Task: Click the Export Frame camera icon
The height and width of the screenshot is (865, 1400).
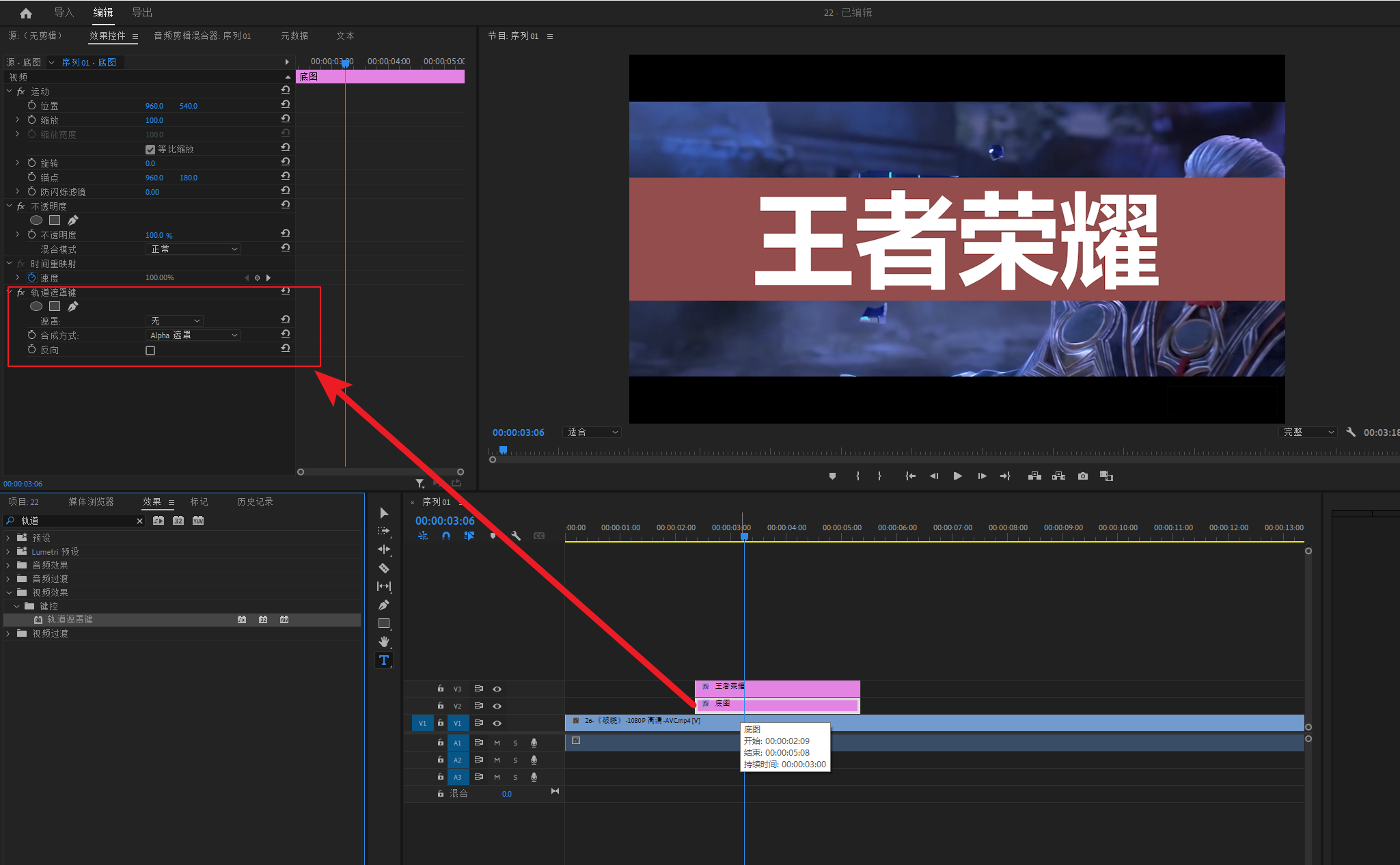Action: 1083,476
